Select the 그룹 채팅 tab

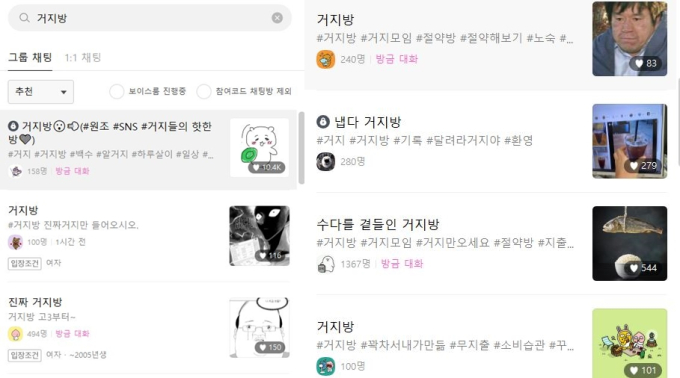30,57
